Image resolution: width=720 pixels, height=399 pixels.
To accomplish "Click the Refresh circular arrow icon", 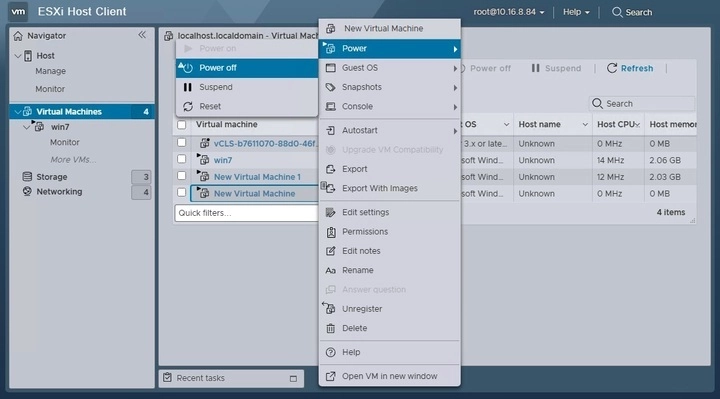I will coord(612,68).
